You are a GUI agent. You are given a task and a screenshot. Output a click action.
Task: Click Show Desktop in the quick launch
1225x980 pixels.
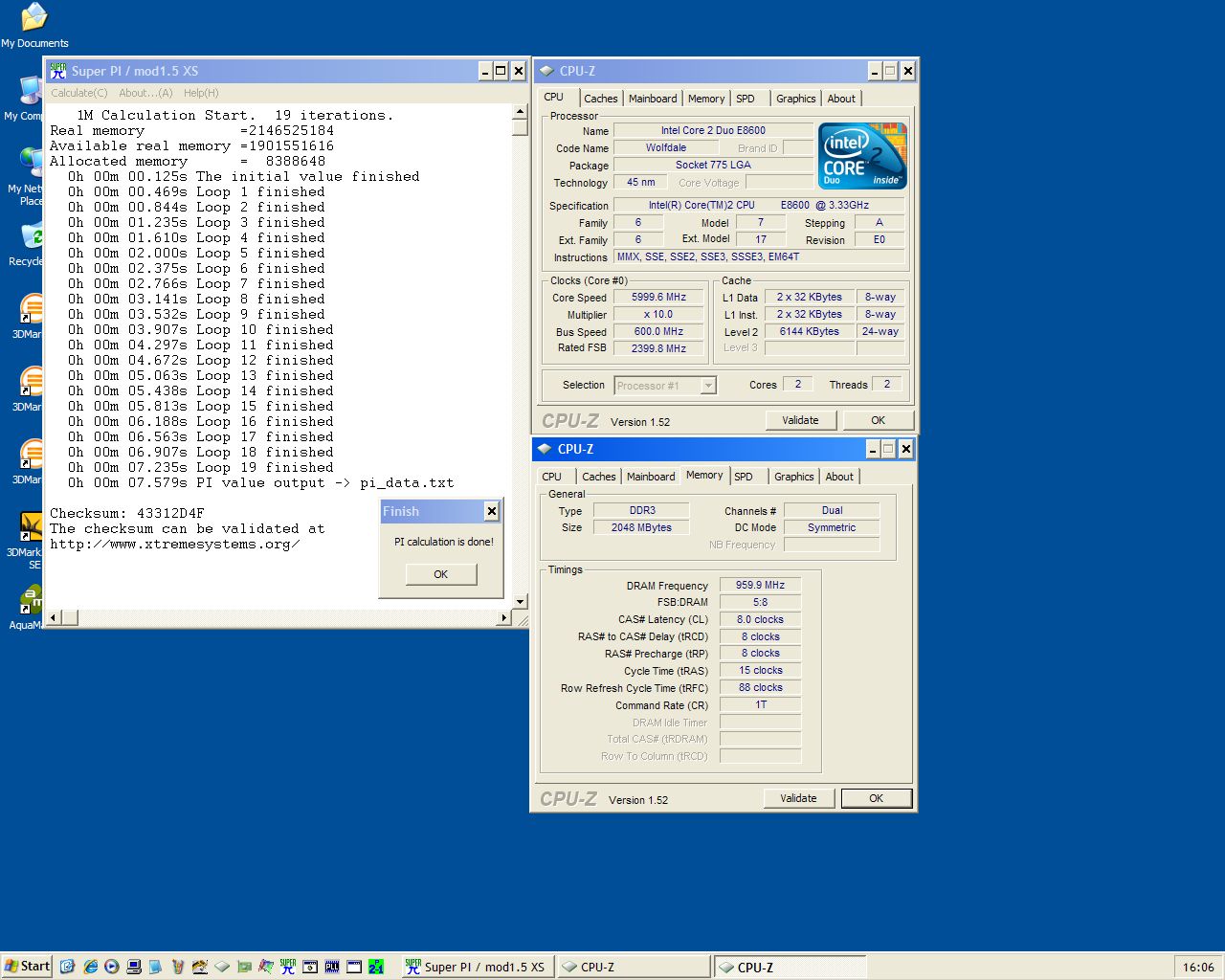pyautogui.click(x=67, y=967)
